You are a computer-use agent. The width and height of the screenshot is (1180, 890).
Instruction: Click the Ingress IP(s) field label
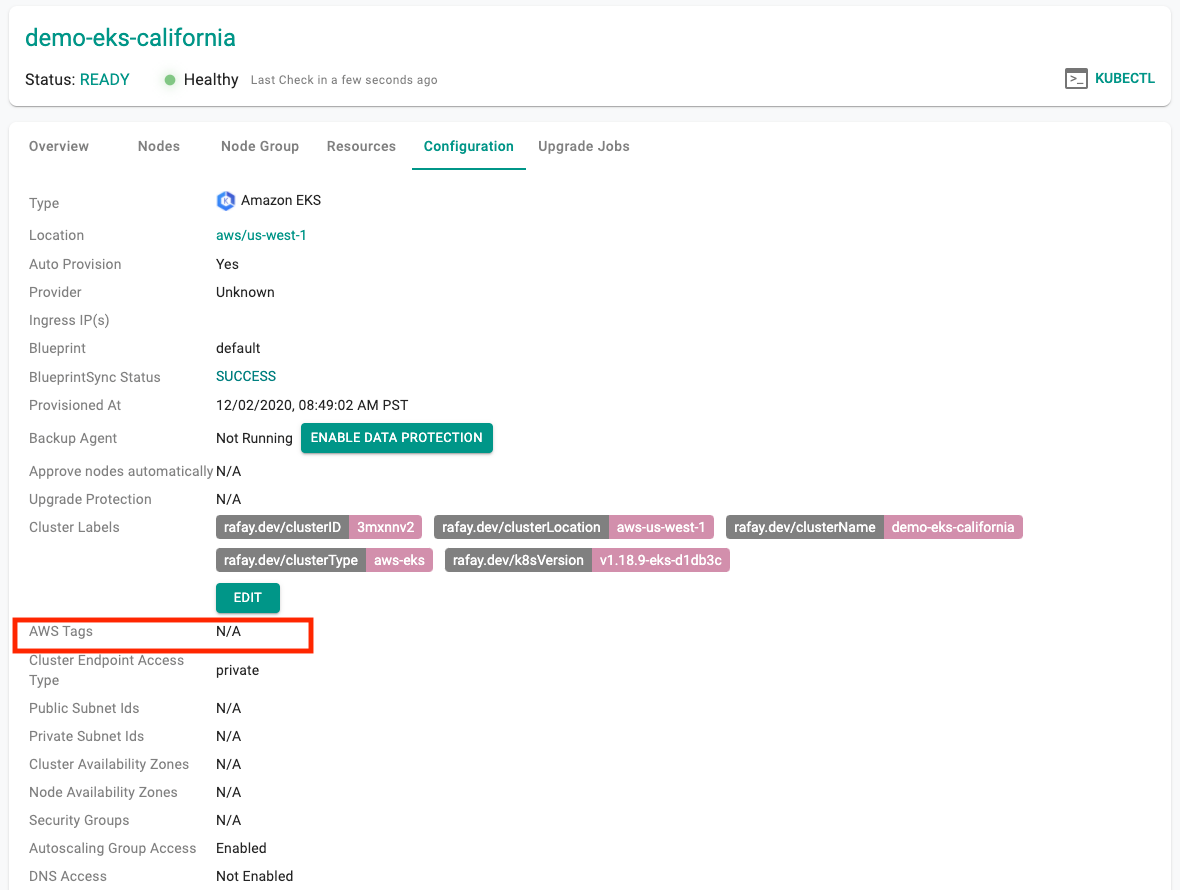tap(69, 320)
